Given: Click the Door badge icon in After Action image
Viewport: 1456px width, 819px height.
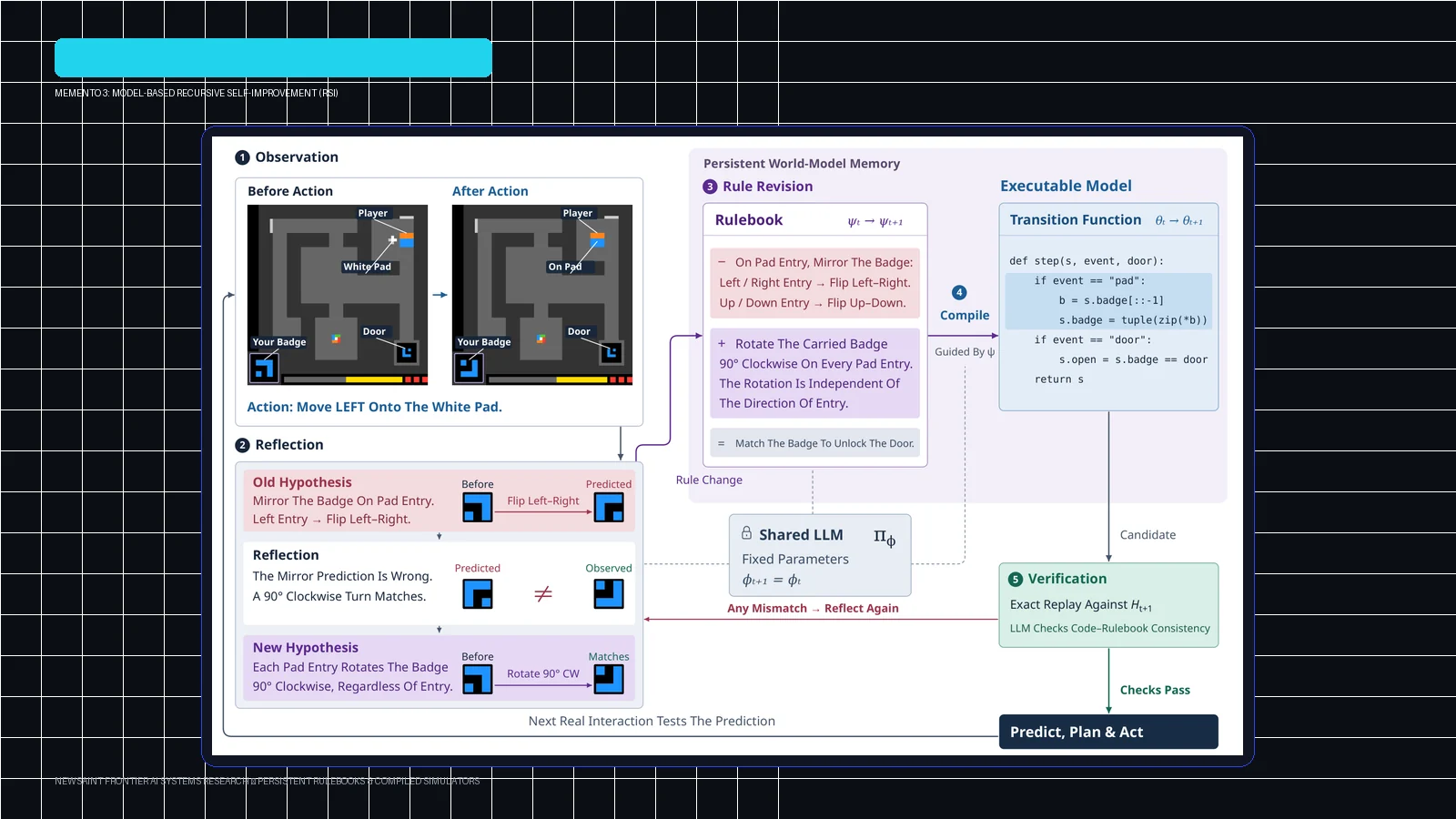Looking at the screenshot, I should click(x=612, y=351).
